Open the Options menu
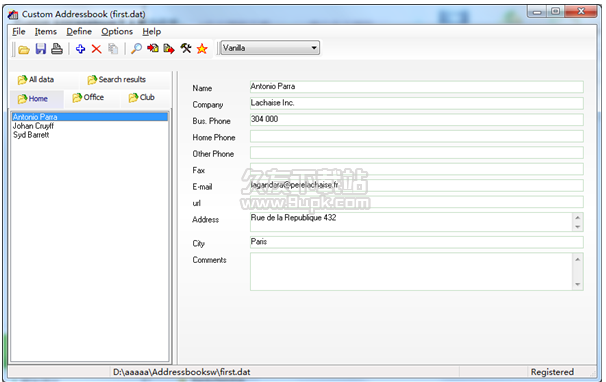Screen dimensions: 606x382 pos(117,32)
